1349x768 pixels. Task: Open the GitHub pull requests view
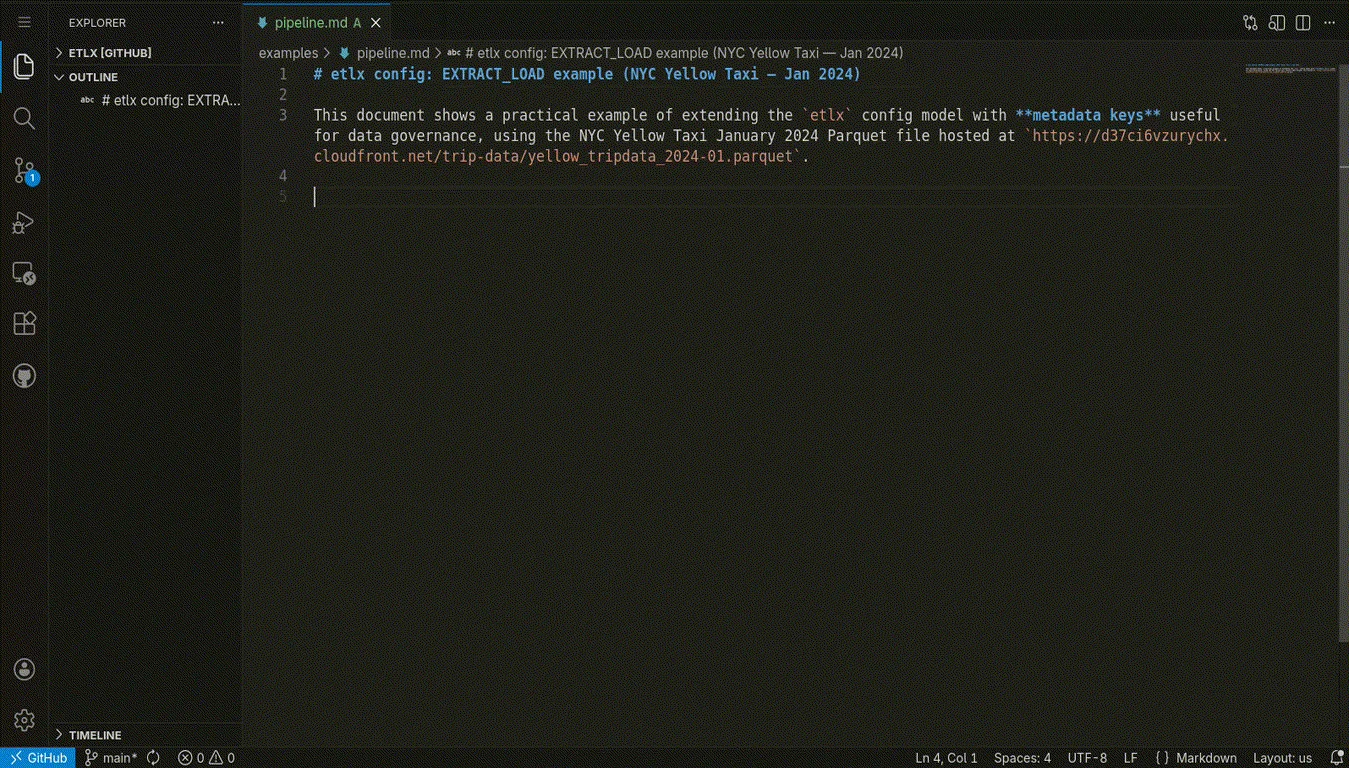click(24, 375)
